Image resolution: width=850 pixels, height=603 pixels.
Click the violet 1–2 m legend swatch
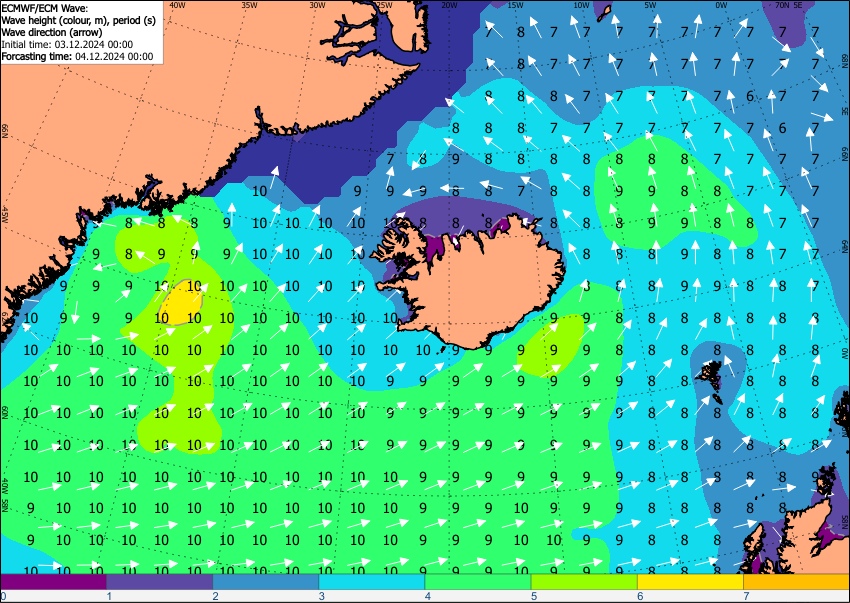[159, 582]
